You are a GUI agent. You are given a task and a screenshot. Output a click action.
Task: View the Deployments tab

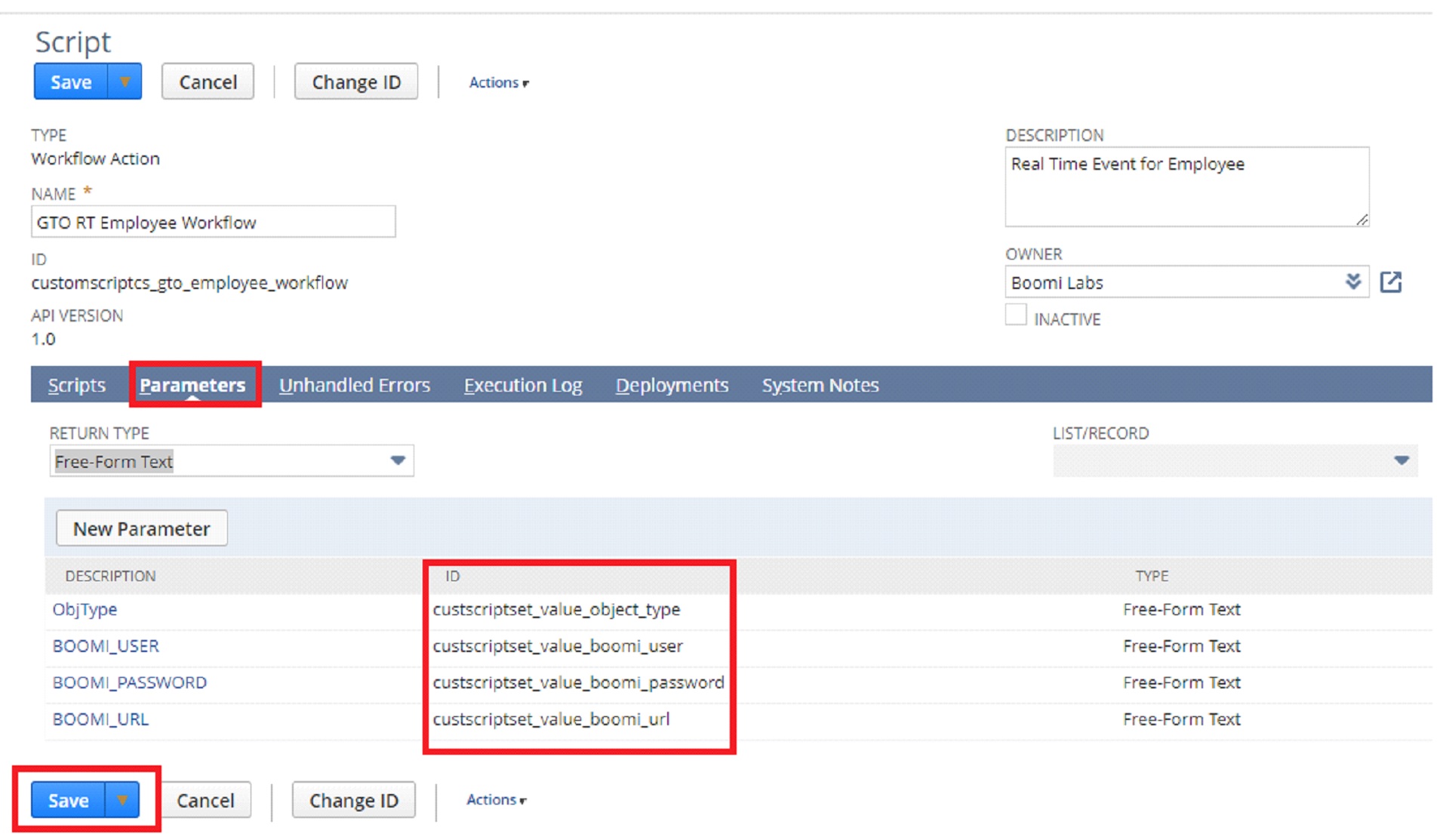coord(671,385)
